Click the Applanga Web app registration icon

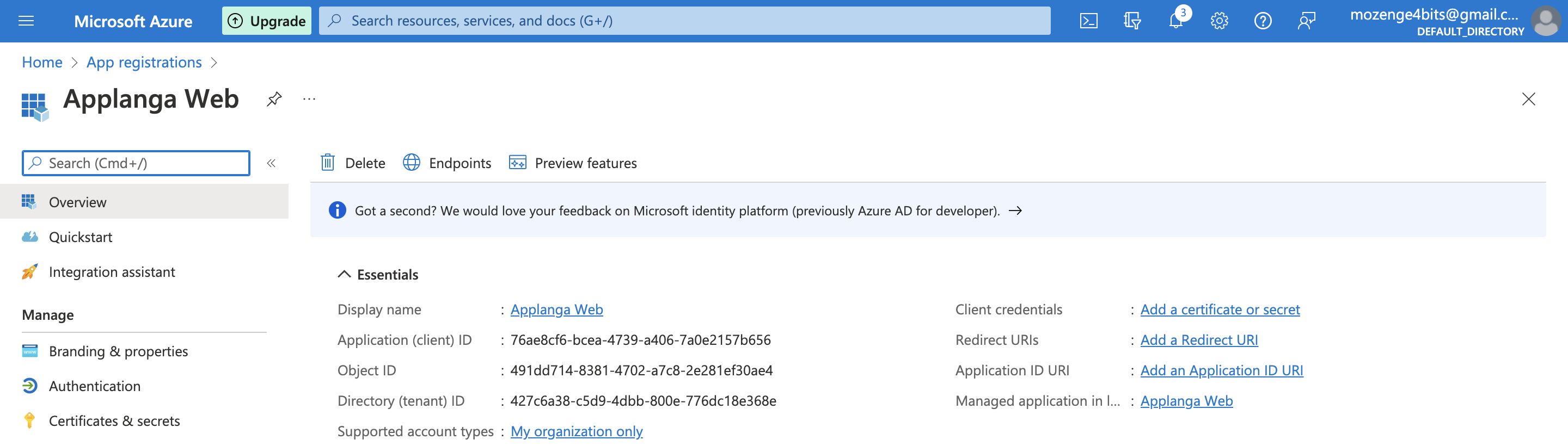(35, 107)
